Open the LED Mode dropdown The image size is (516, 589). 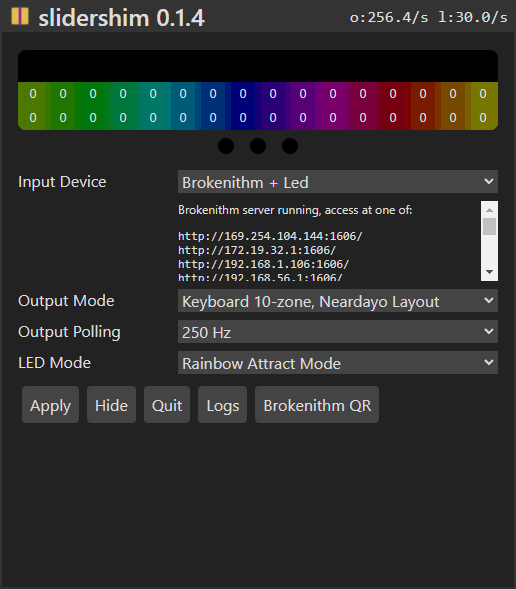pos(338,363)
